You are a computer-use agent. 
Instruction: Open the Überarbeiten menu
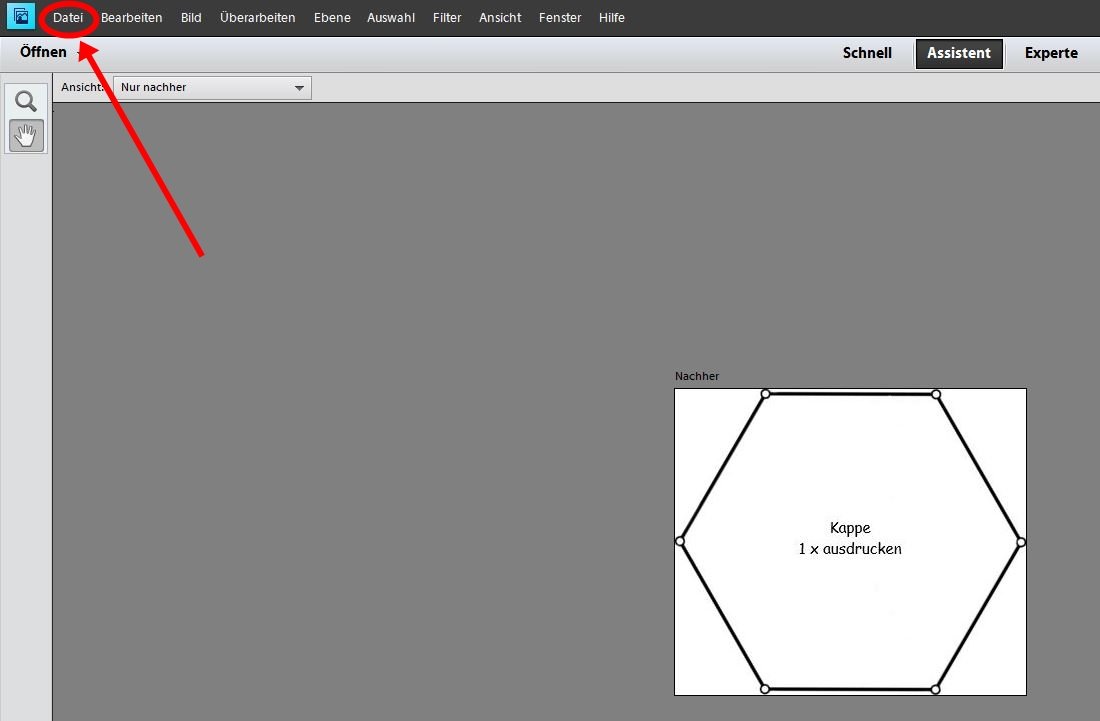coord(257,18)
